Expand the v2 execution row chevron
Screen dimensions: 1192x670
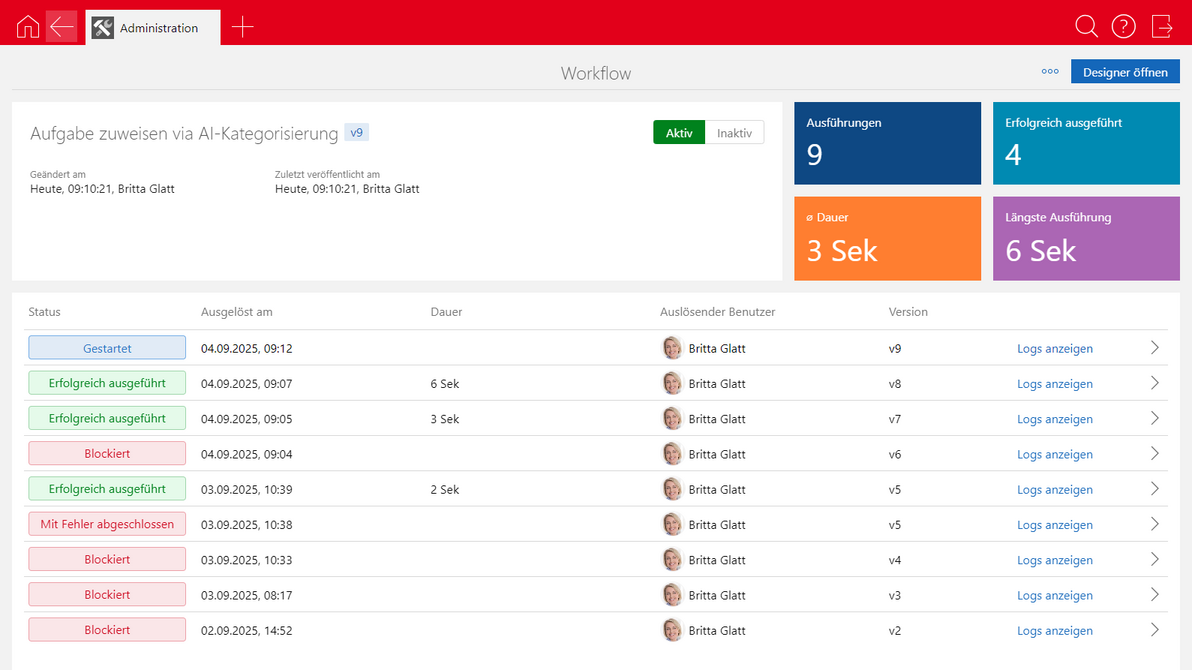point(1154,630)
